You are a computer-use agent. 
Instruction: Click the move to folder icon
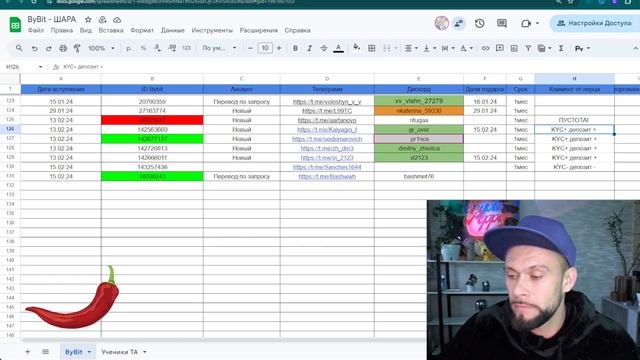point(102,20)
